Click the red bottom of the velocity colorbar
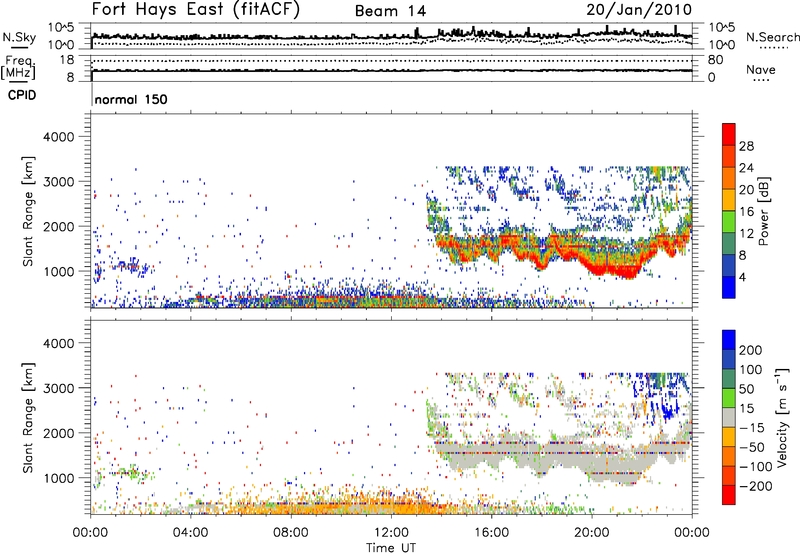Image resolution: width=800 pixels, height=554 pixels. click(x=729, y=495)
